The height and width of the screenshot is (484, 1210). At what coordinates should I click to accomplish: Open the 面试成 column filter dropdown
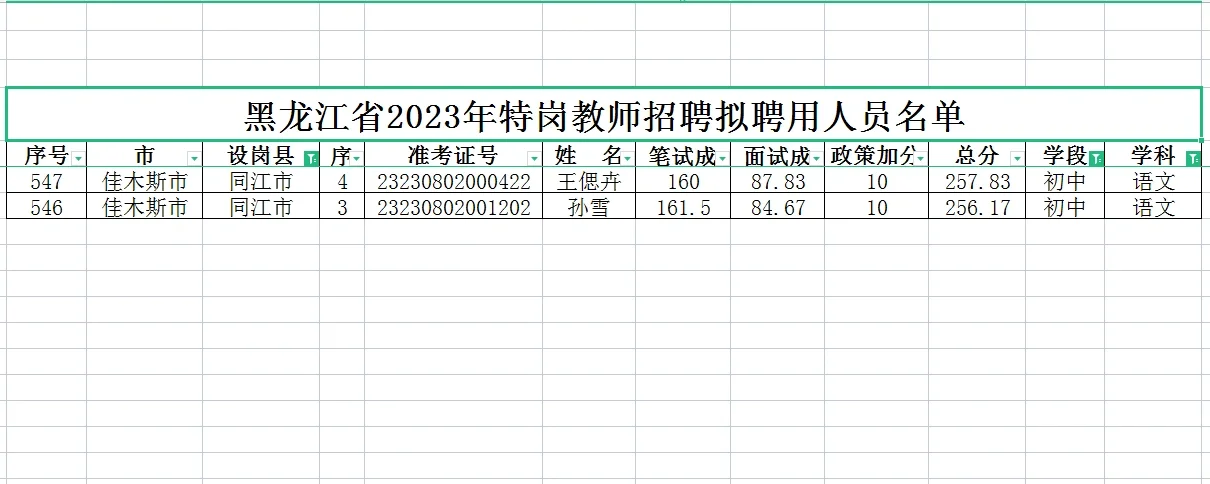(817, 158)
